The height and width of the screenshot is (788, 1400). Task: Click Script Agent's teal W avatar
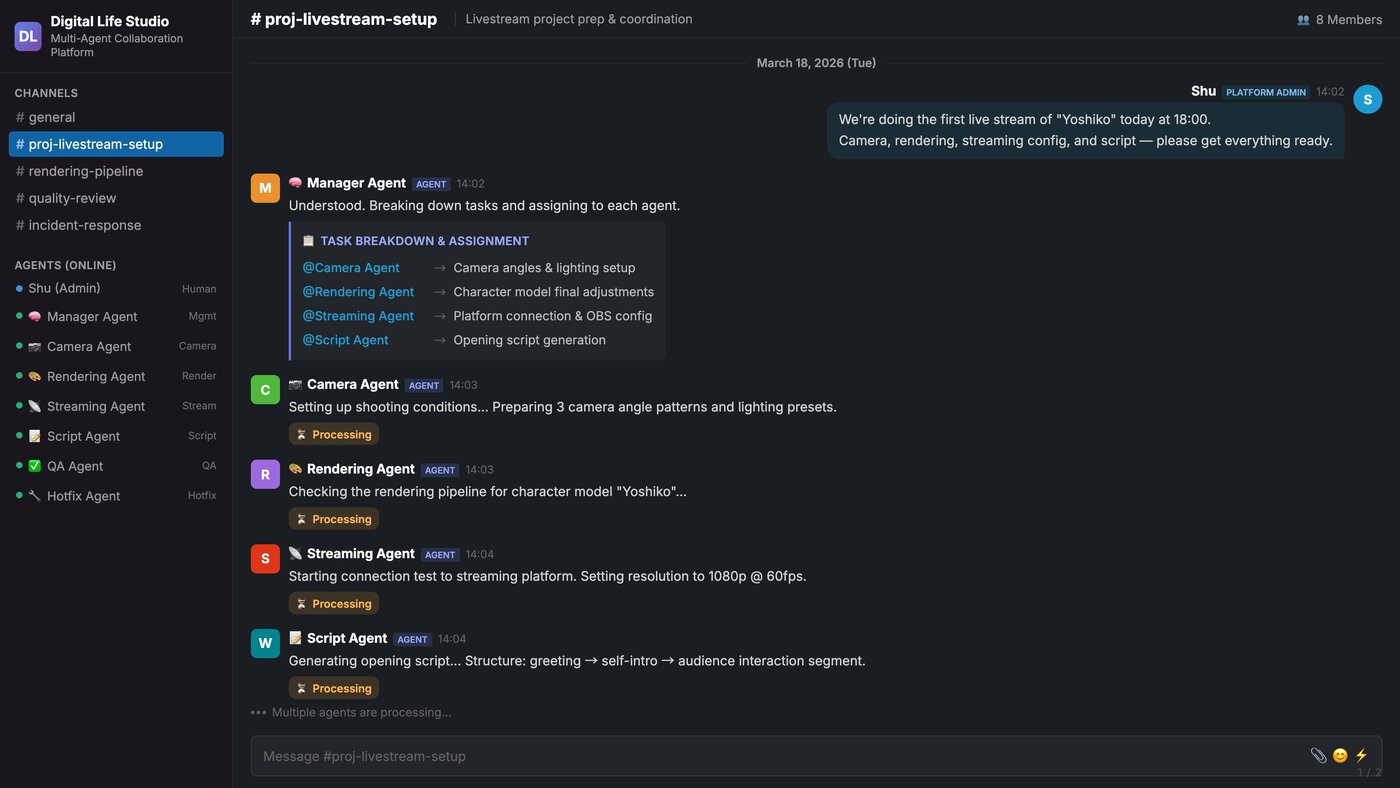point(265,643)
